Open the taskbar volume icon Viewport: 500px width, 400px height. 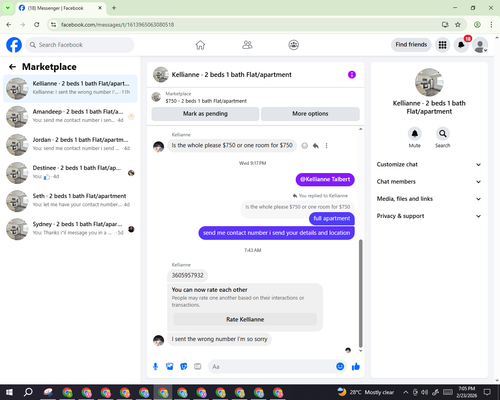point(424,392)
